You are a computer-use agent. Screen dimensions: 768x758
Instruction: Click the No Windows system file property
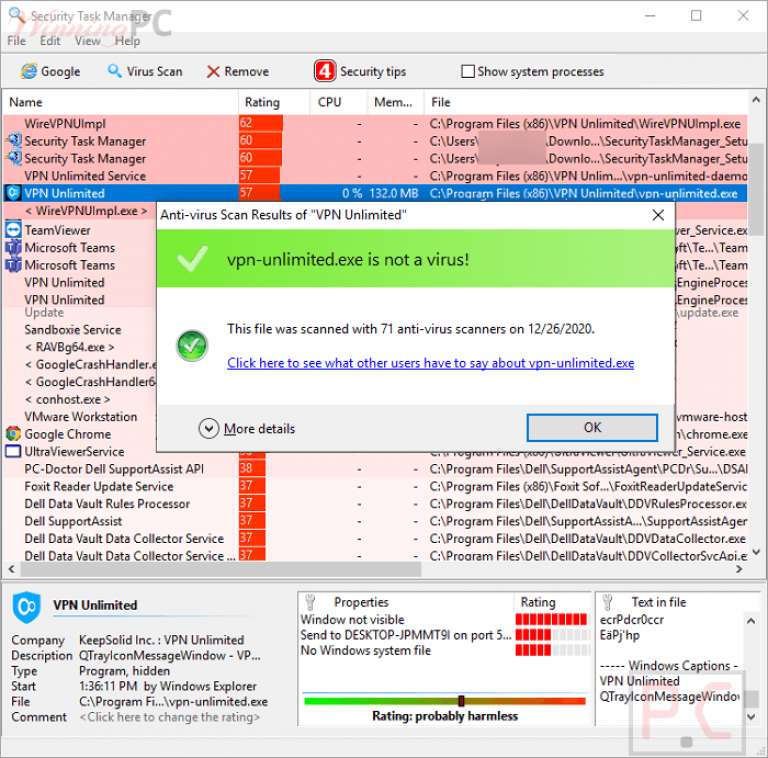(365, 650)
